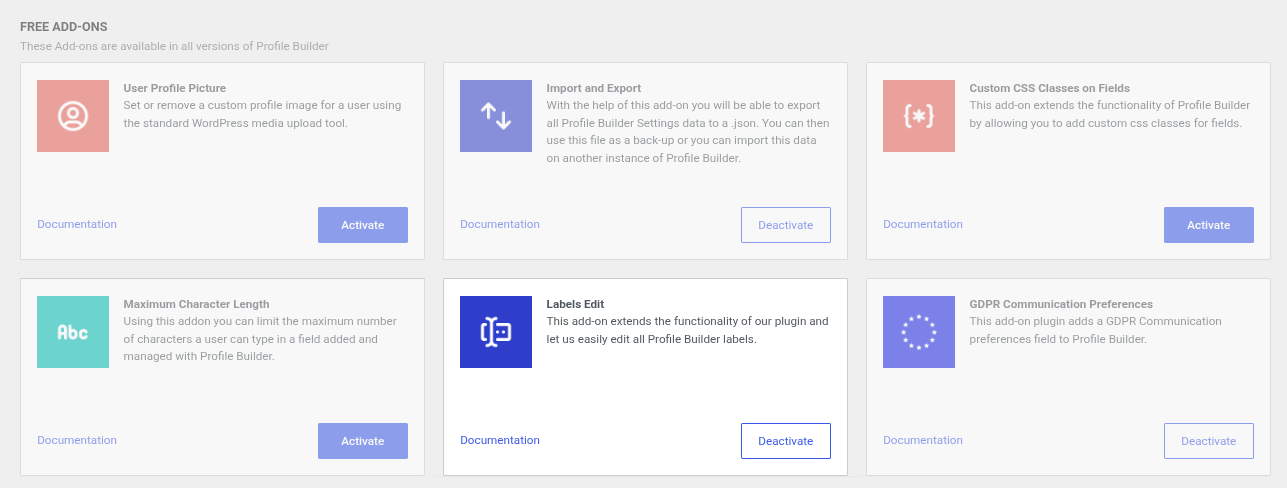Open Documentation for Import and Export
Screen dimensions: 1287x488
[500, 224]
